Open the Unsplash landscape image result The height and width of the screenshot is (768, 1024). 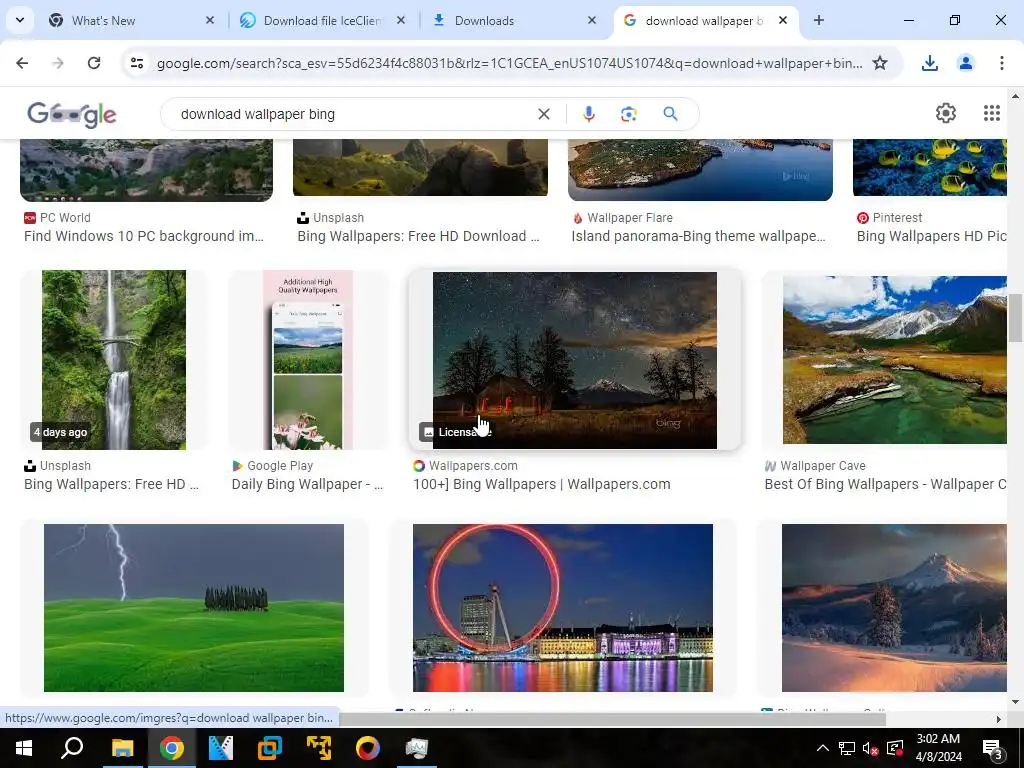click(x=420, y=167)
